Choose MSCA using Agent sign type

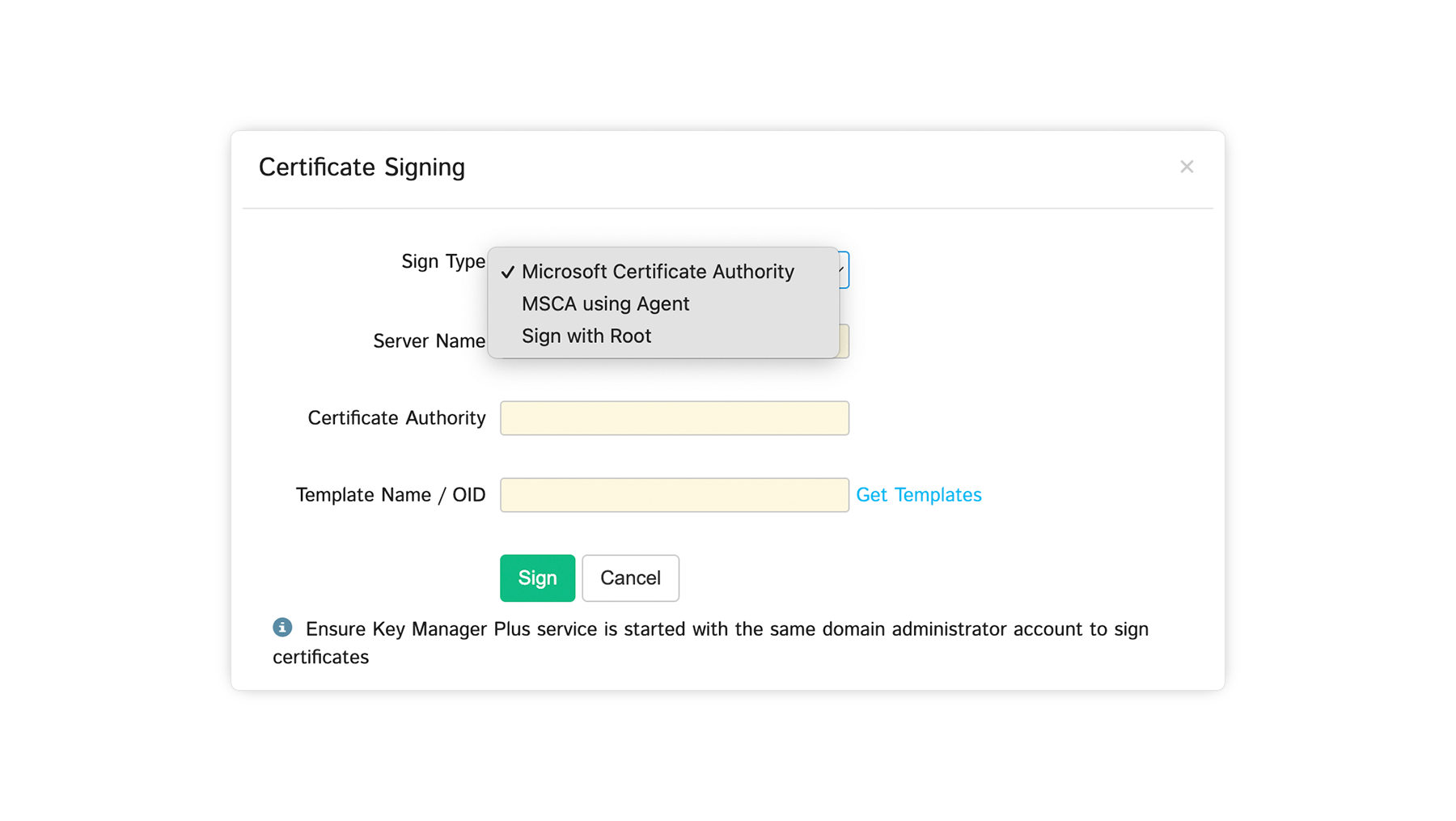605,304
